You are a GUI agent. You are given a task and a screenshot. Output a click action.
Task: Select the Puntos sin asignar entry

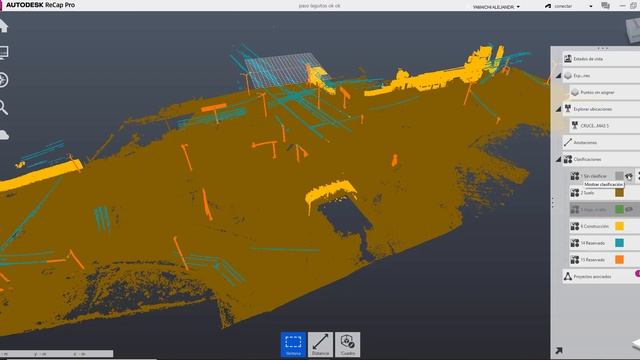click(x=605, y=92)
